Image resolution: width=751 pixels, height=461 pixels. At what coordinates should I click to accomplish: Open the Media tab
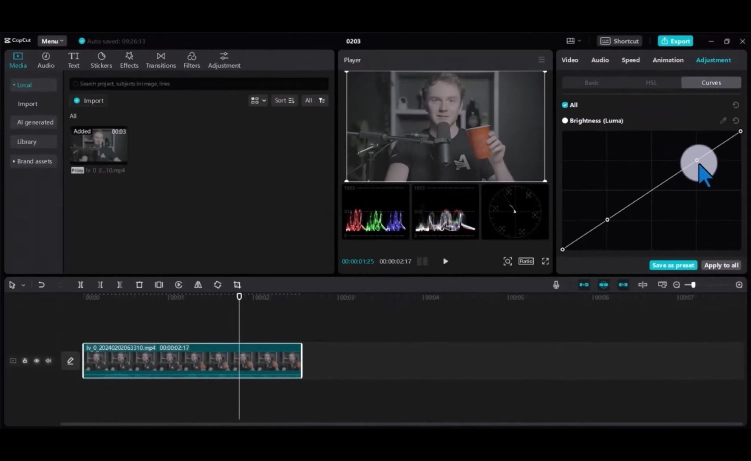[18, 60]
